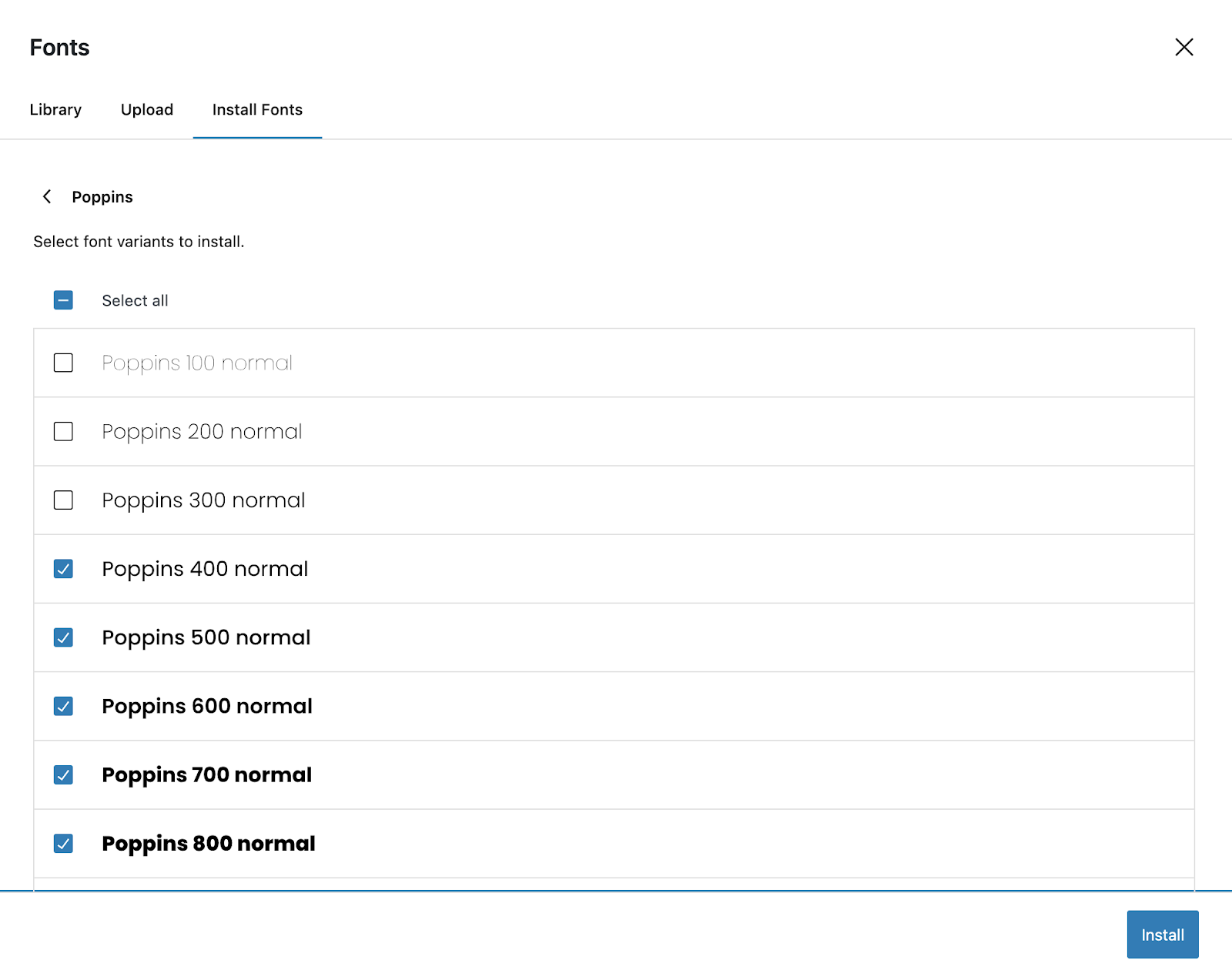Click the 'Poppins 800 normal' label
Screen dimensions: 1232x970
tap(209, 844)
